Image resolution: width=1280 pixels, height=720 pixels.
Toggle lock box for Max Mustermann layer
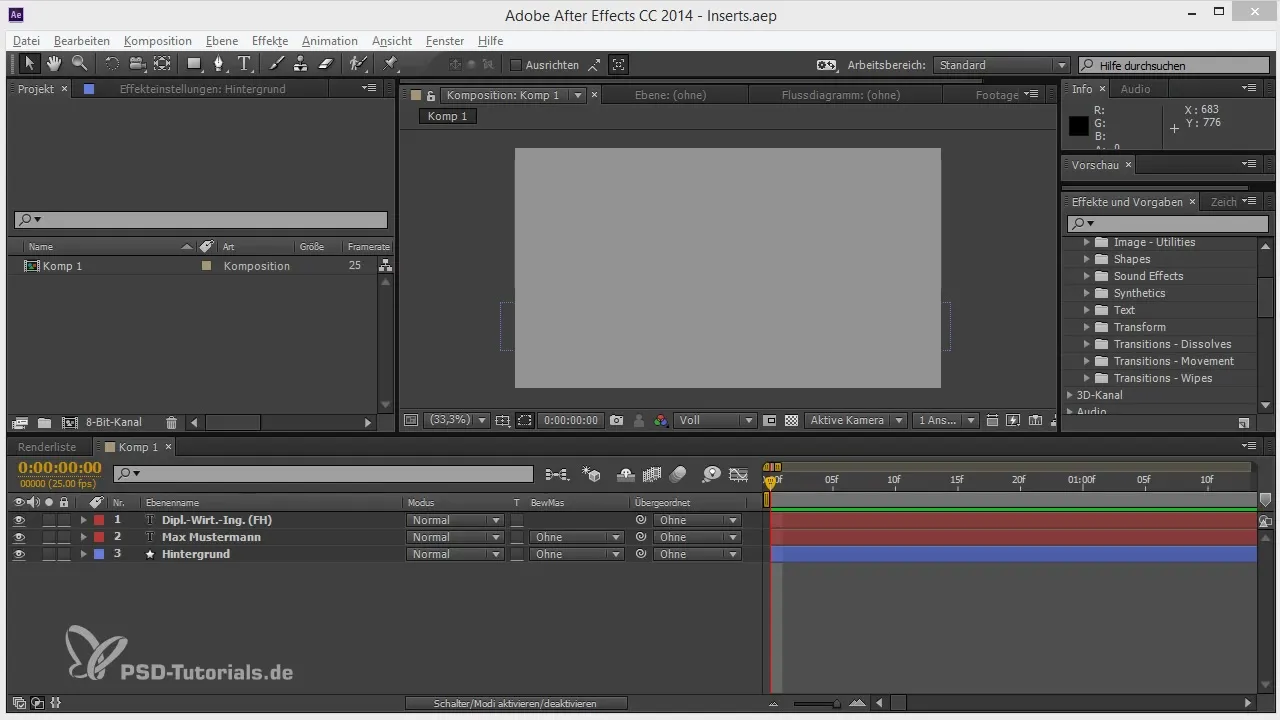tap(64, 537)
